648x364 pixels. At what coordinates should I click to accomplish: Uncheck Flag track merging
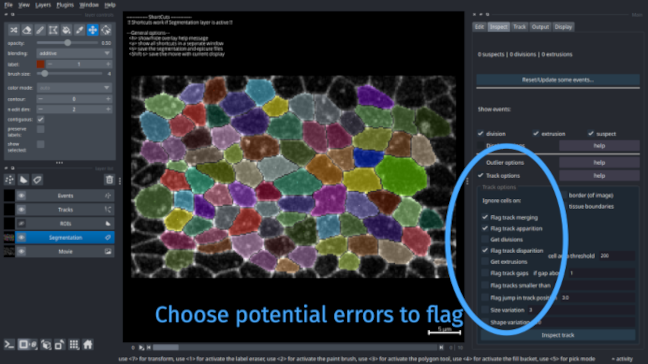[x=485, y=217]
